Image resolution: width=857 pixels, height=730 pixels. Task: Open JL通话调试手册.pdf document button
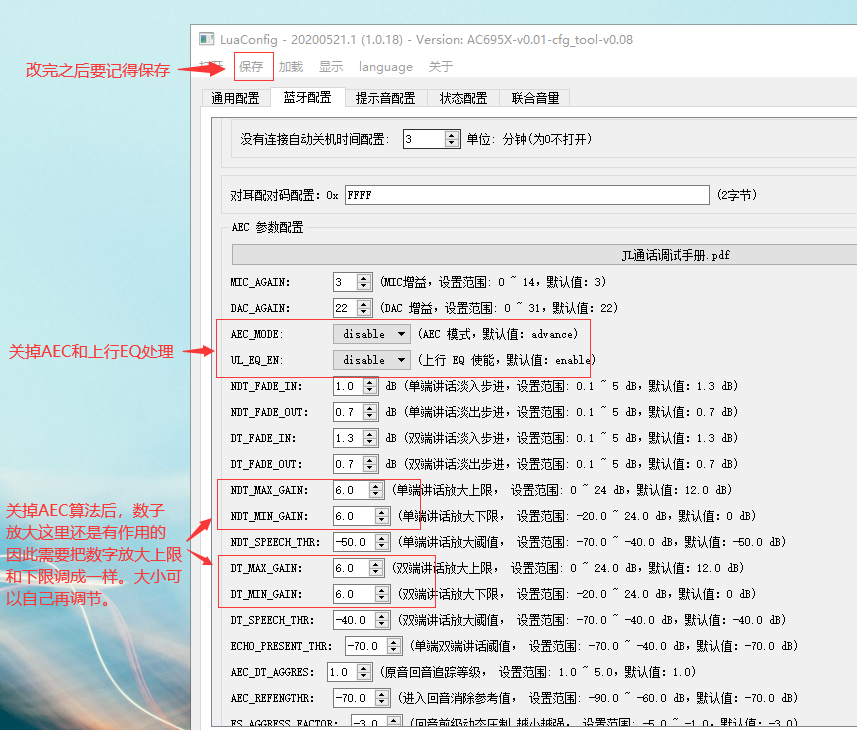(544, 255)
